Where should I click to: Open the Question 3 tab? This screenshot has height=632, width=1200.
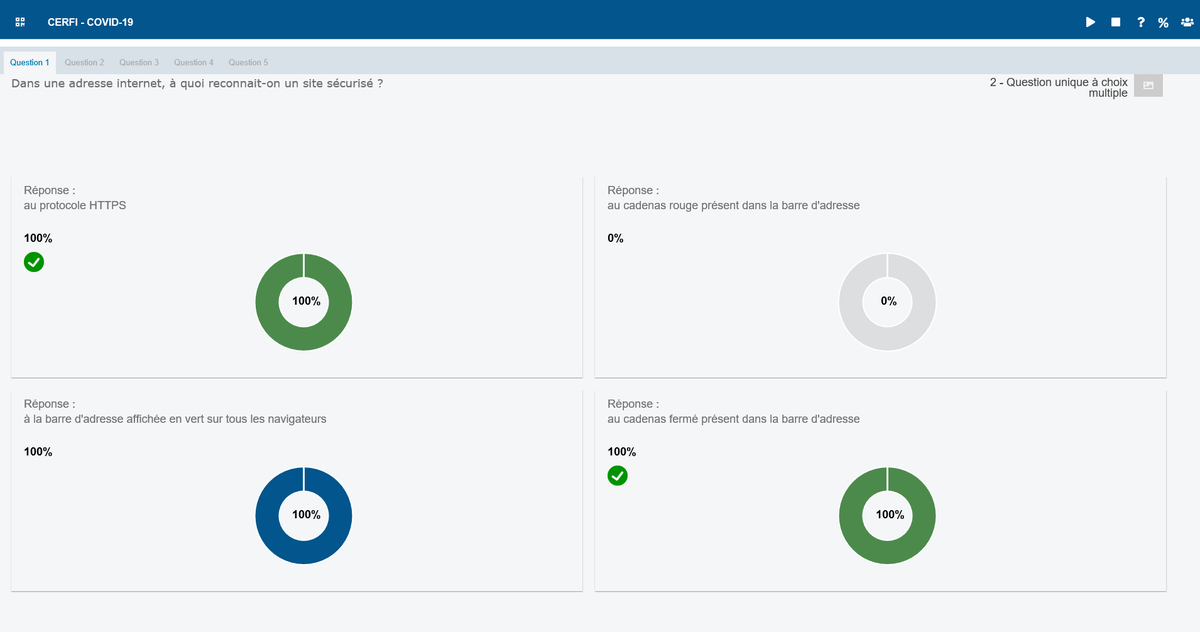pyautogui.click(x=139, y=62)
